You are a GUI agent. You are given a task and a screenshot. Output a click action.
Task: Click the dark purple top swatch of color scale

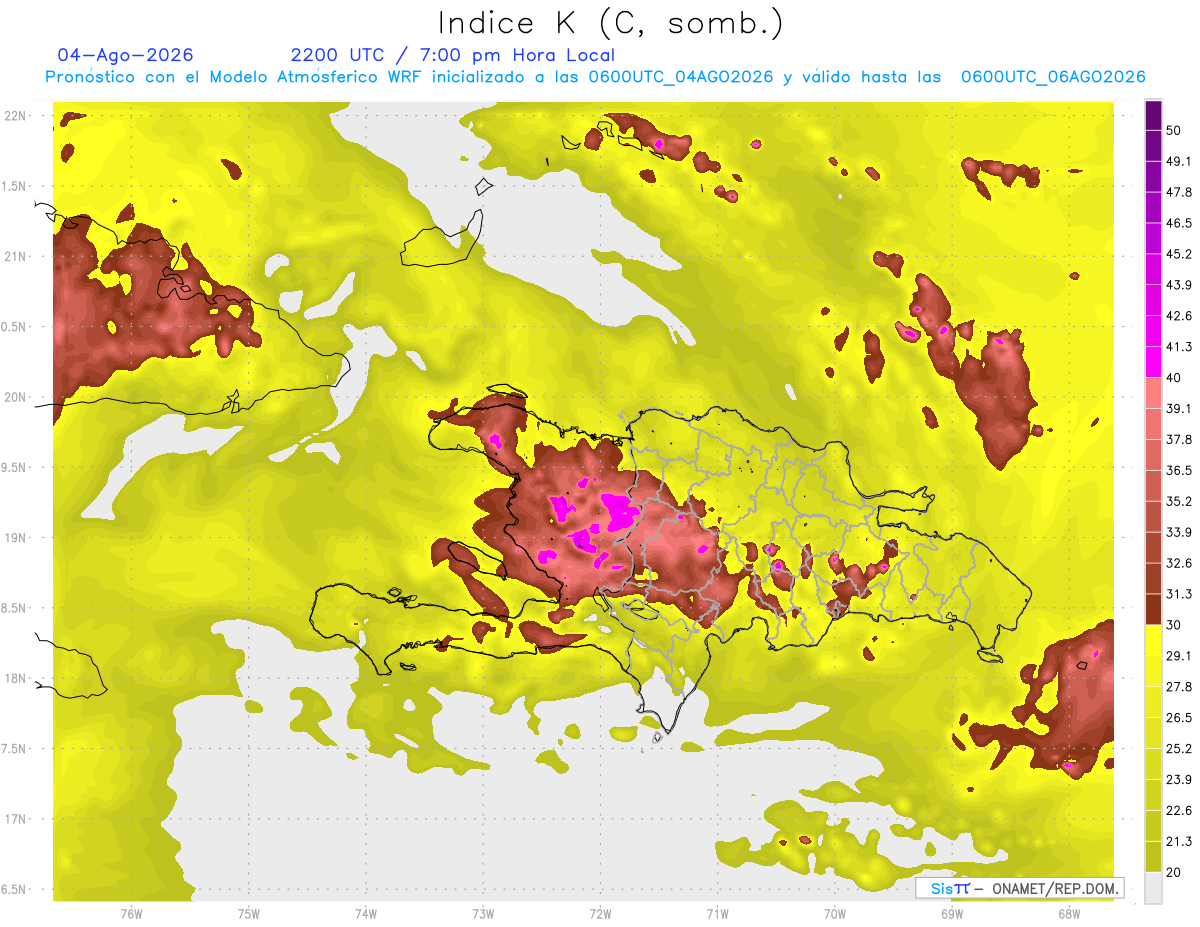click(1153, 116)
